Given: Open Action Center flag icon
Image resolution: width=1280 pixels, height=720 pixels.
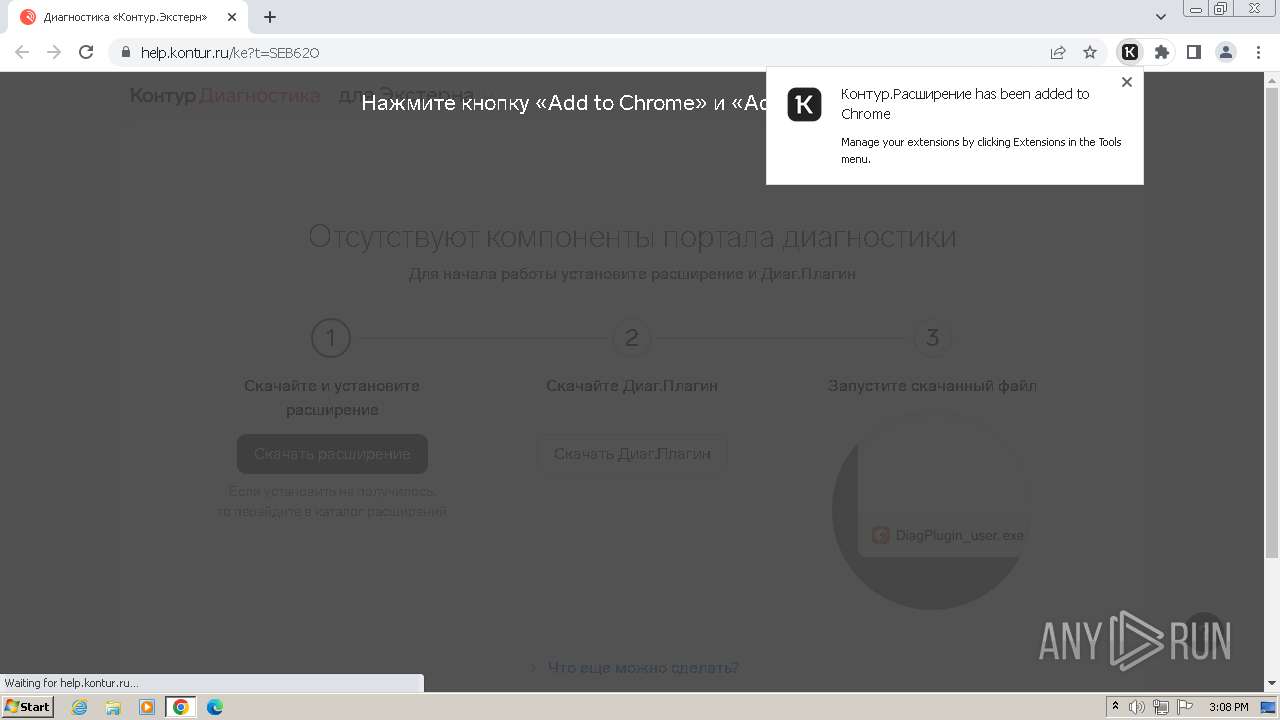Looking at the screenshot, I should (x=1183, y=707).
